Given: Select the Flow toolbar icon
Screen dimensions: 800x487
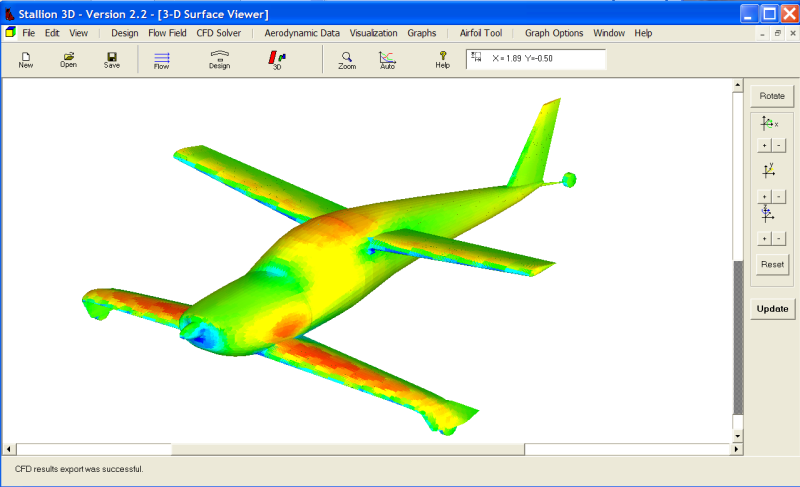Looking at the screenshot, I should 162,61.
